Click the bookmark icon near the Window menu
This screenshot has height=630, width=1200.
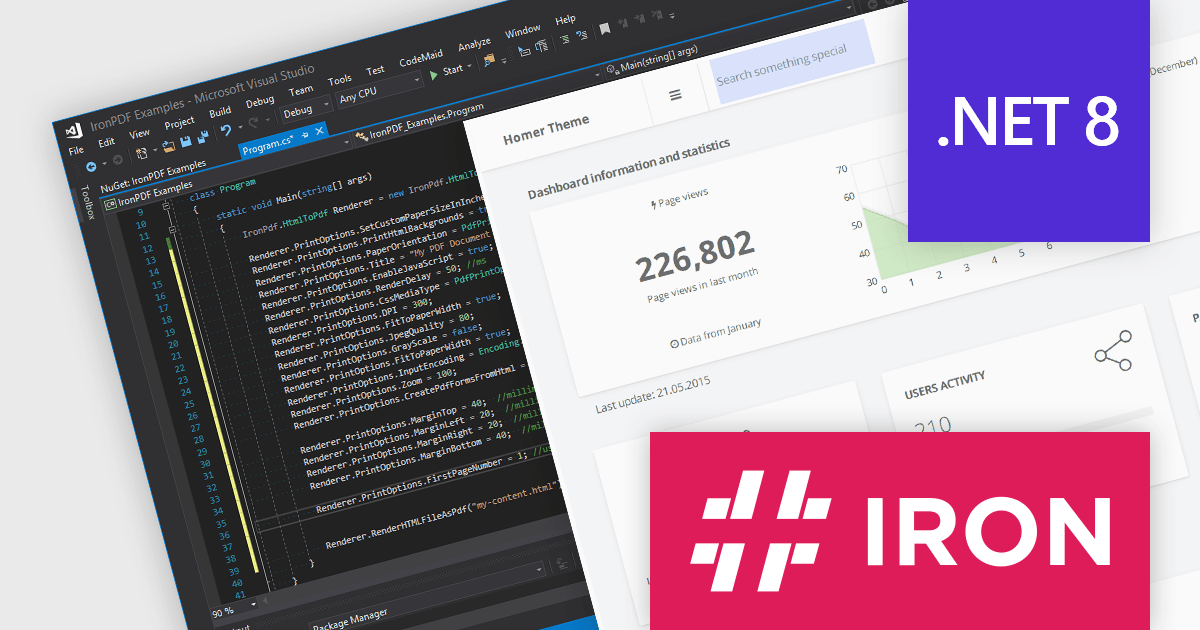click(x=604, y=30)
